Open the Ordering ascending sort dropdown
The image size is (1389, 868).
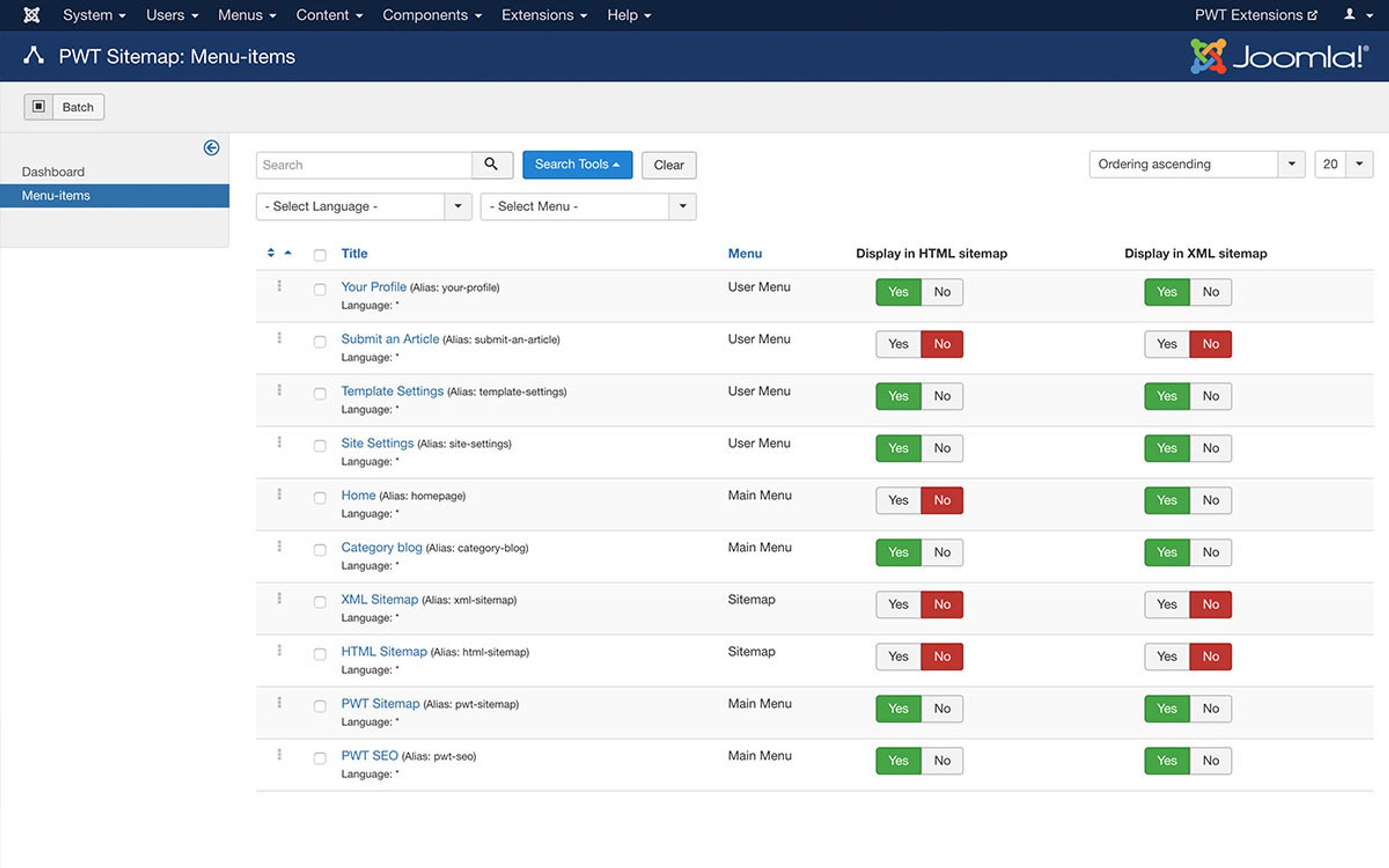point(1197,164)
